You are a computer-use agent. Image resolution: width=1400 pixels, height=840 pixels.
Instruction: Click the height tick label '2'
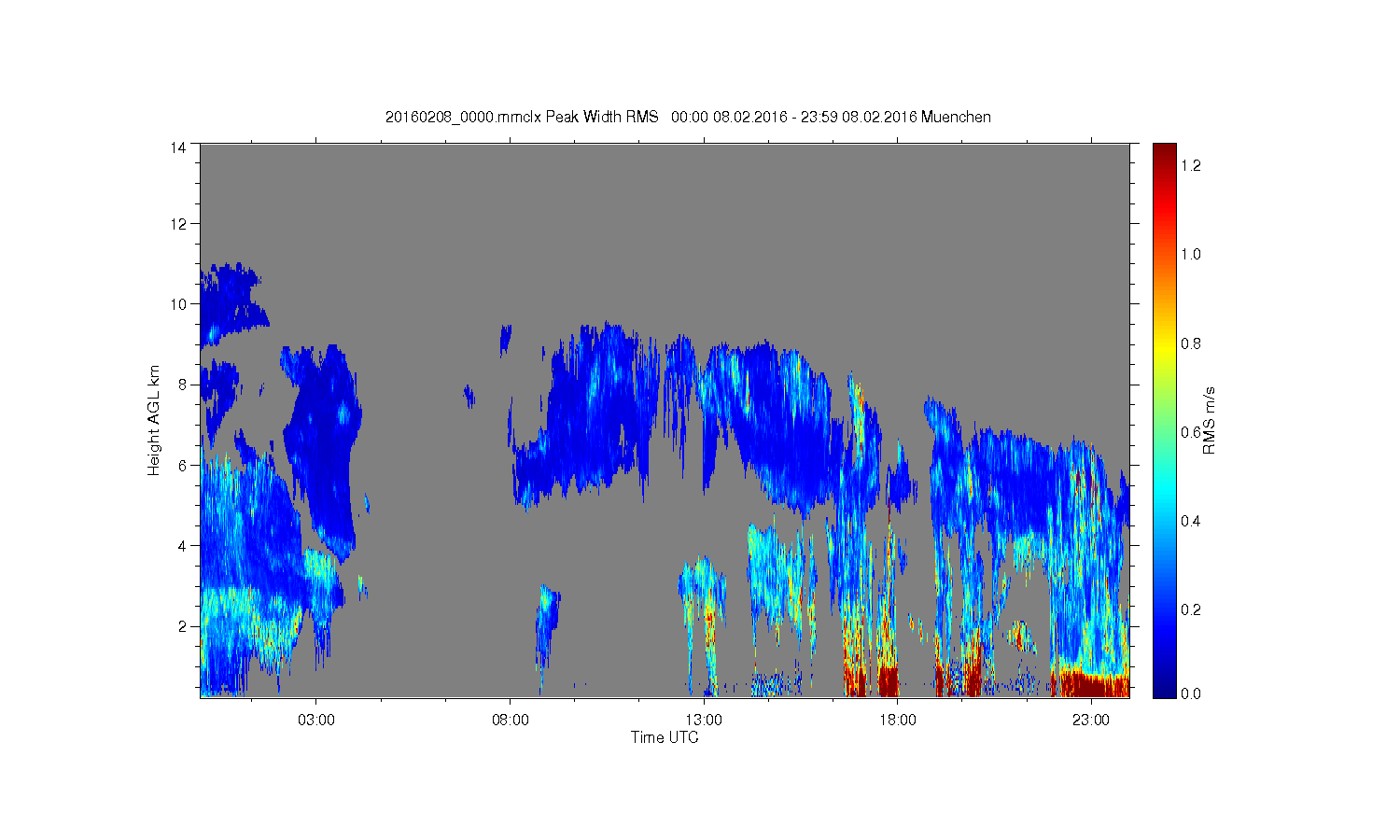183,626
